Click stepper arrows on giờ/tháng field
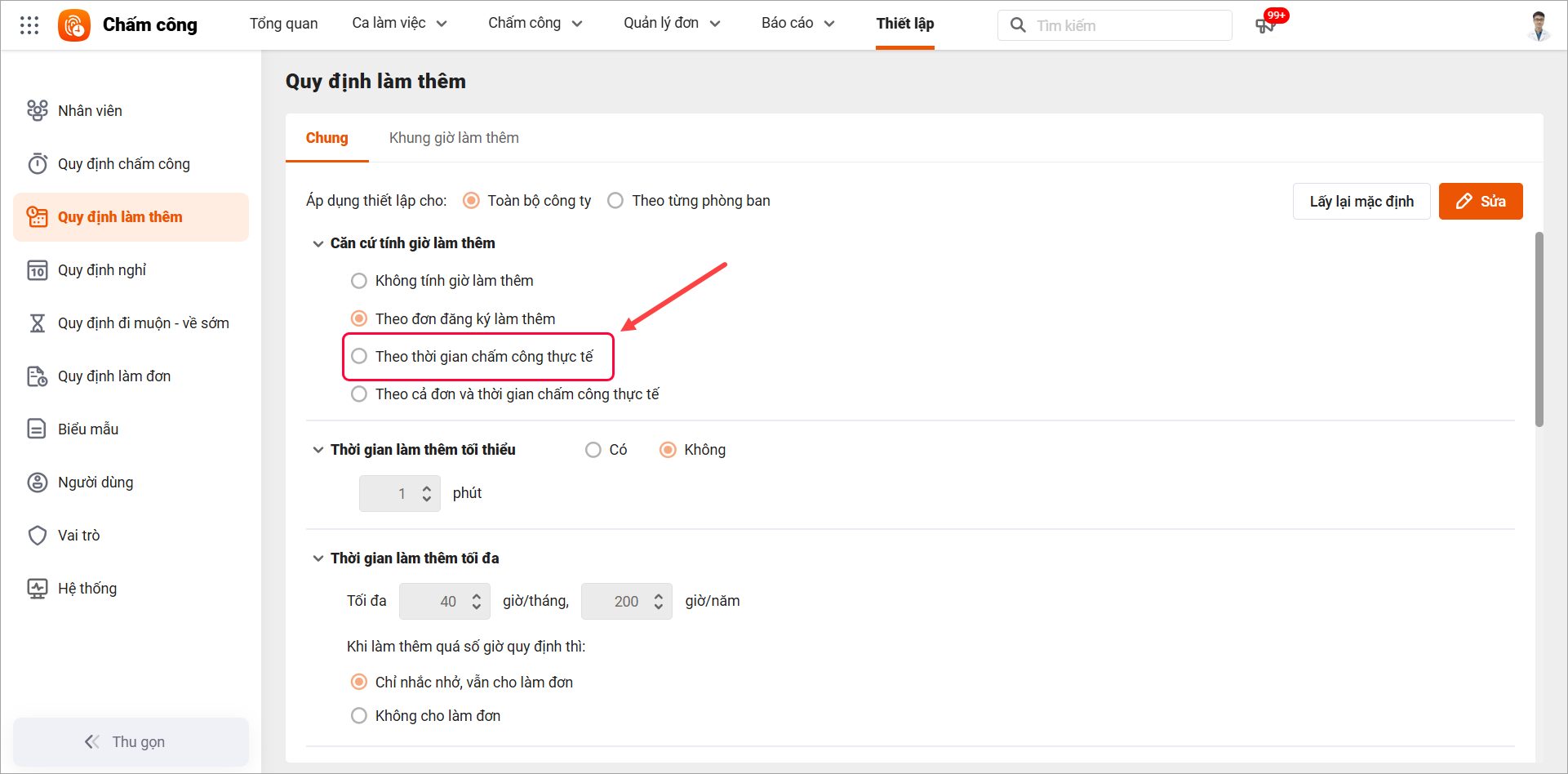The image size is (1568, 774). pyautogui.click(x=477, y=602)
